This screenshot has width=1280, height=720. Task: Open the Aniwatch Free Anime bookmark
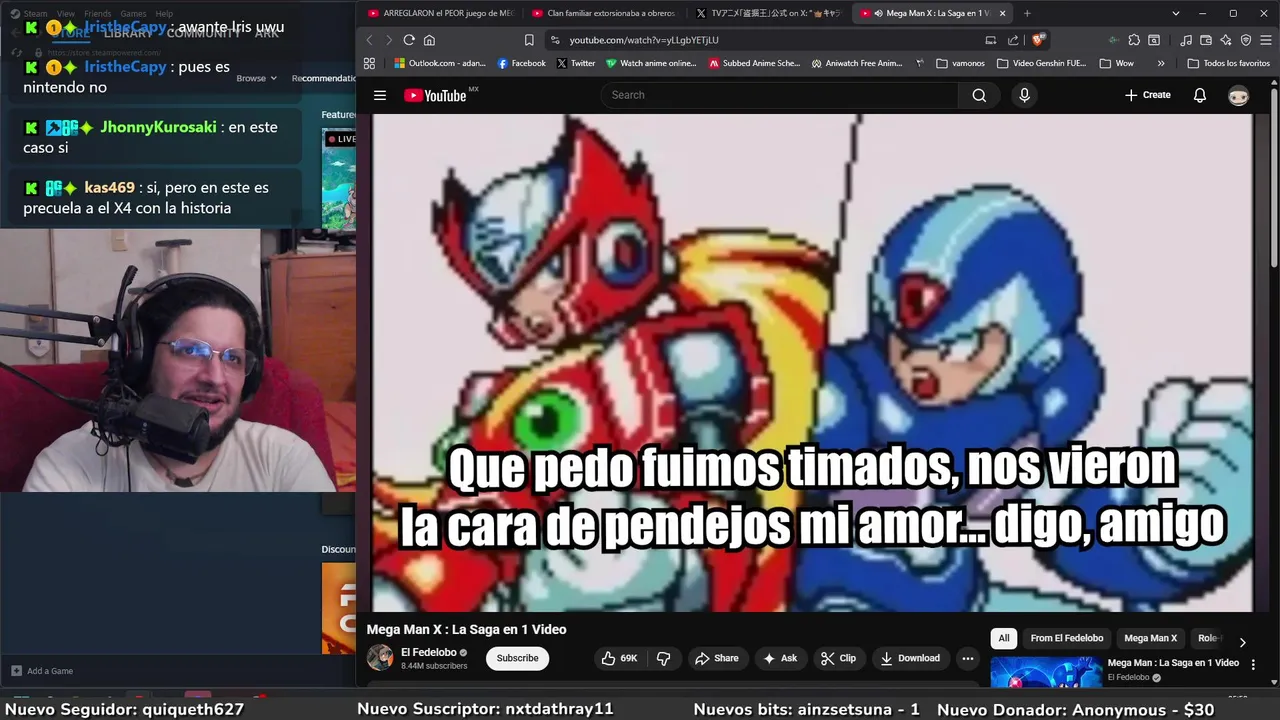pos(857,63)
